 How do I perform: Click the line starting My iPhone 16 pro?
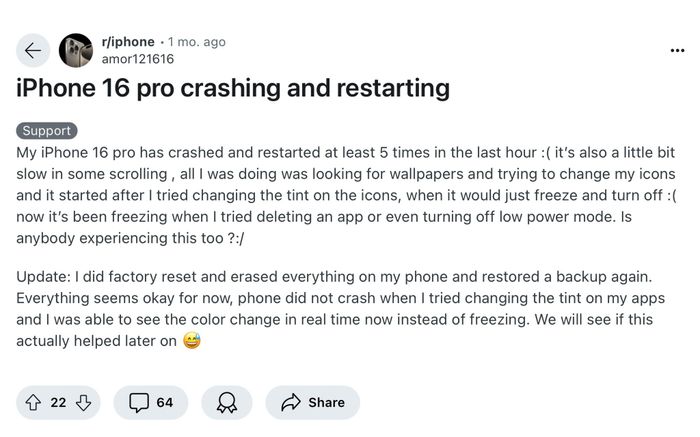point(346,153)
